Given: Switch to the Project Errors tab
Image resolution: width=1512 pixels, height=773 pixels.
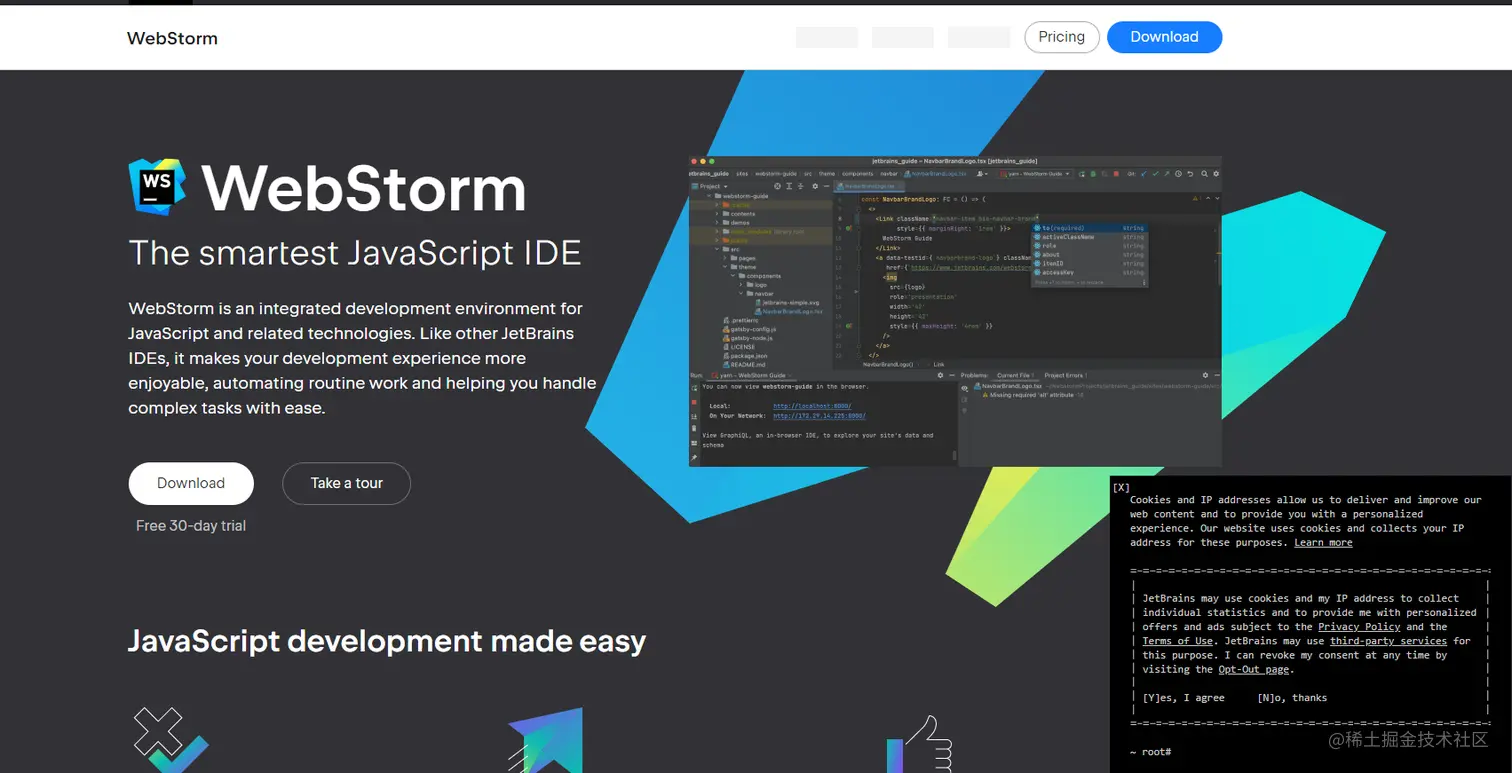Looking at the screenshot, I should [x=1066, y=375].
